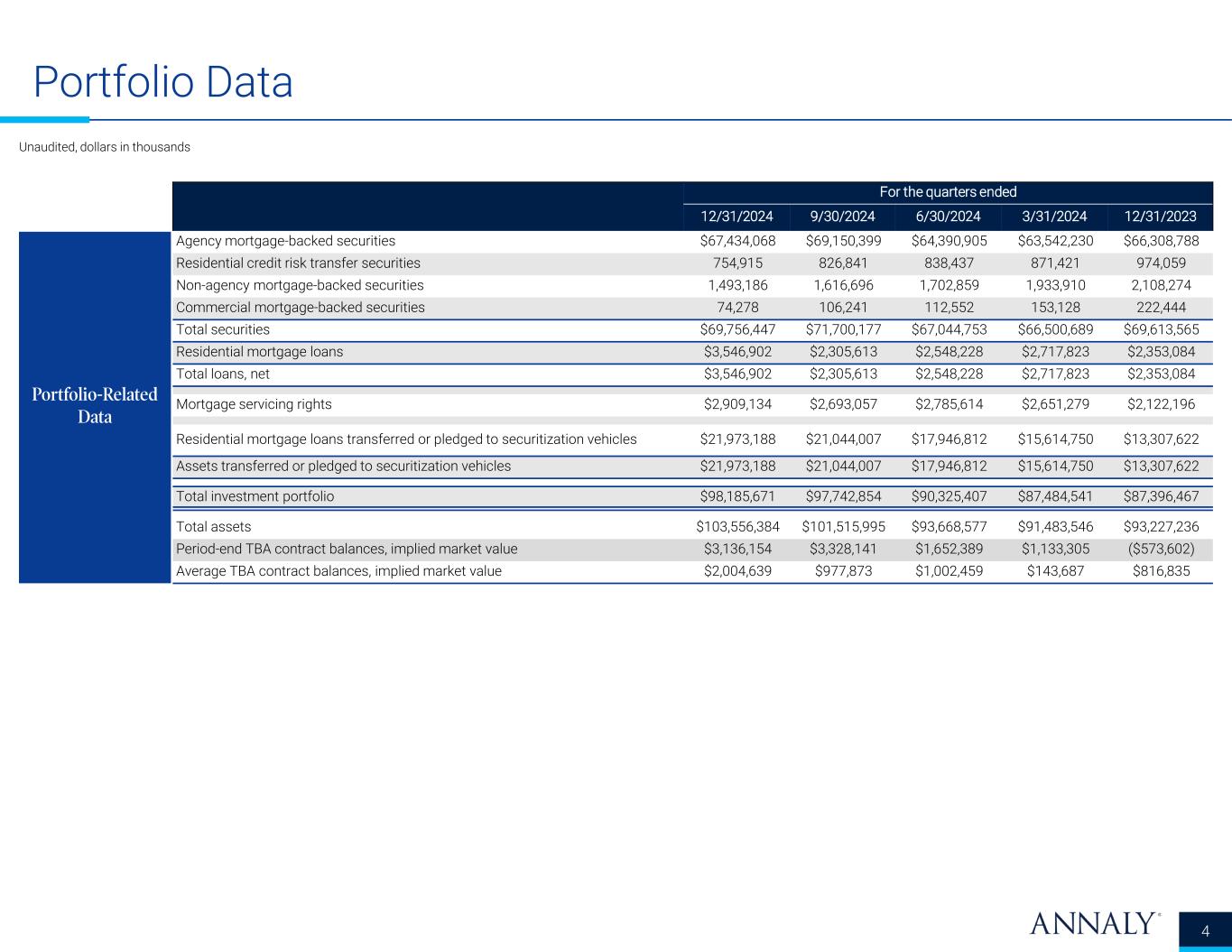Click the negative value ($573,602)
Image resolution: width=1232 pixels, height=952 pixels.
pos(1161,549)
